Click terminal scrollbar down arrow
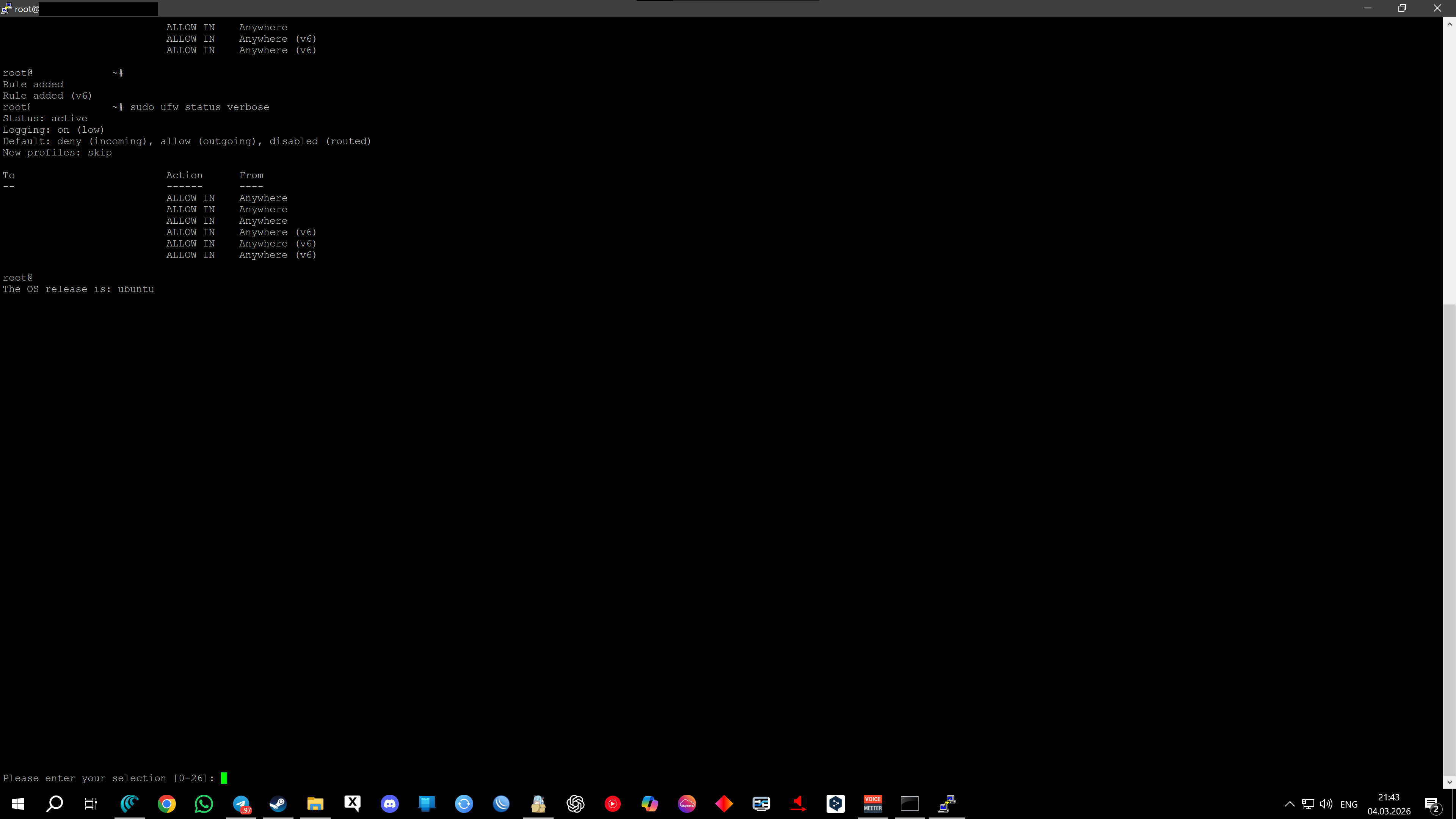The width and height of the screenshot is (1456, 819). point(1449,782)
